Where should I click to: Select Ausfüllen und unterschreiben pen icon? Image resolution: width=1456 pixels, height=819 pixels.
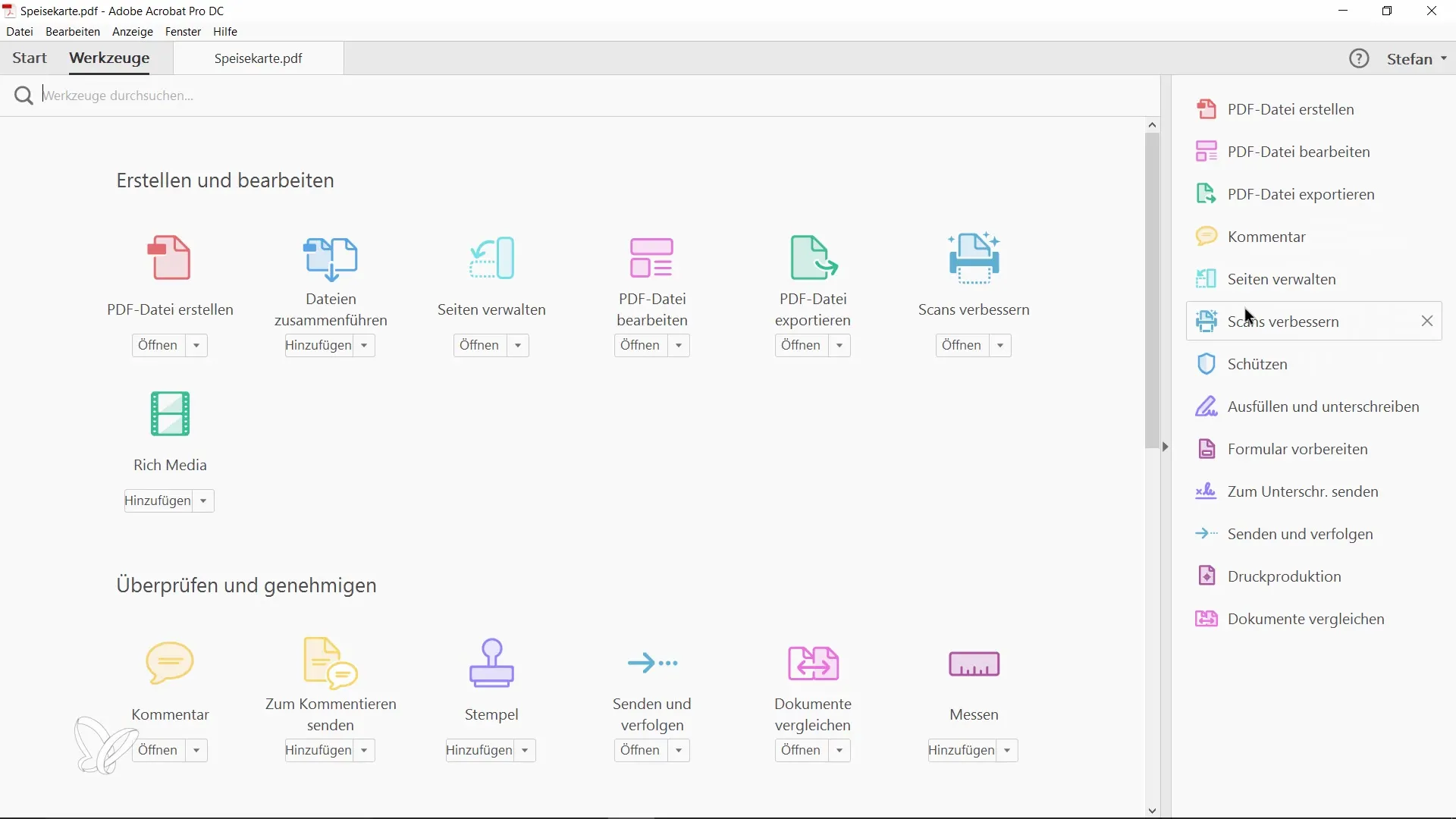1206,406
